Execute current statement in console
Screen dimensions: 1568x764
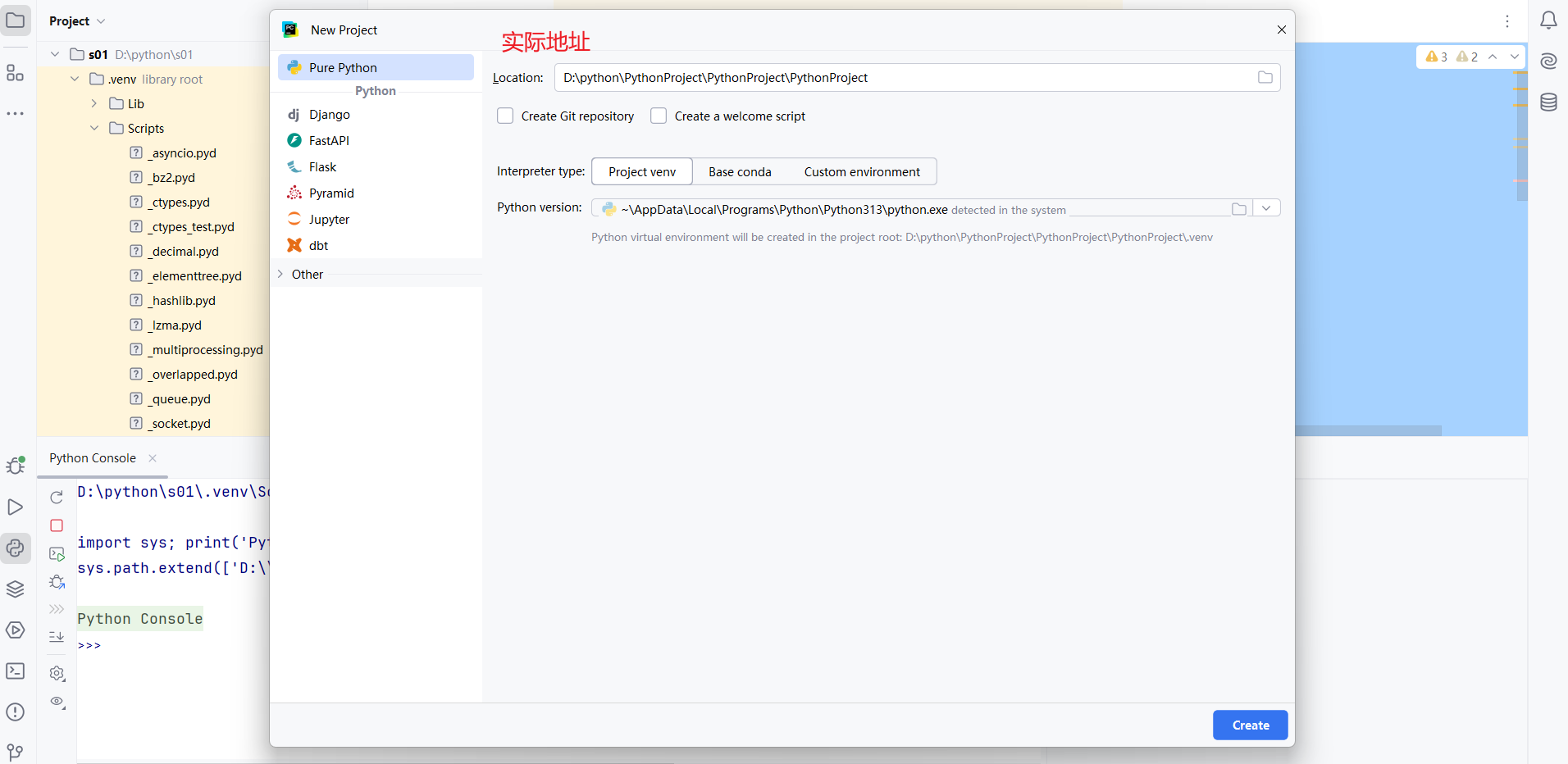pyautogui.click(x=57, y=554)
